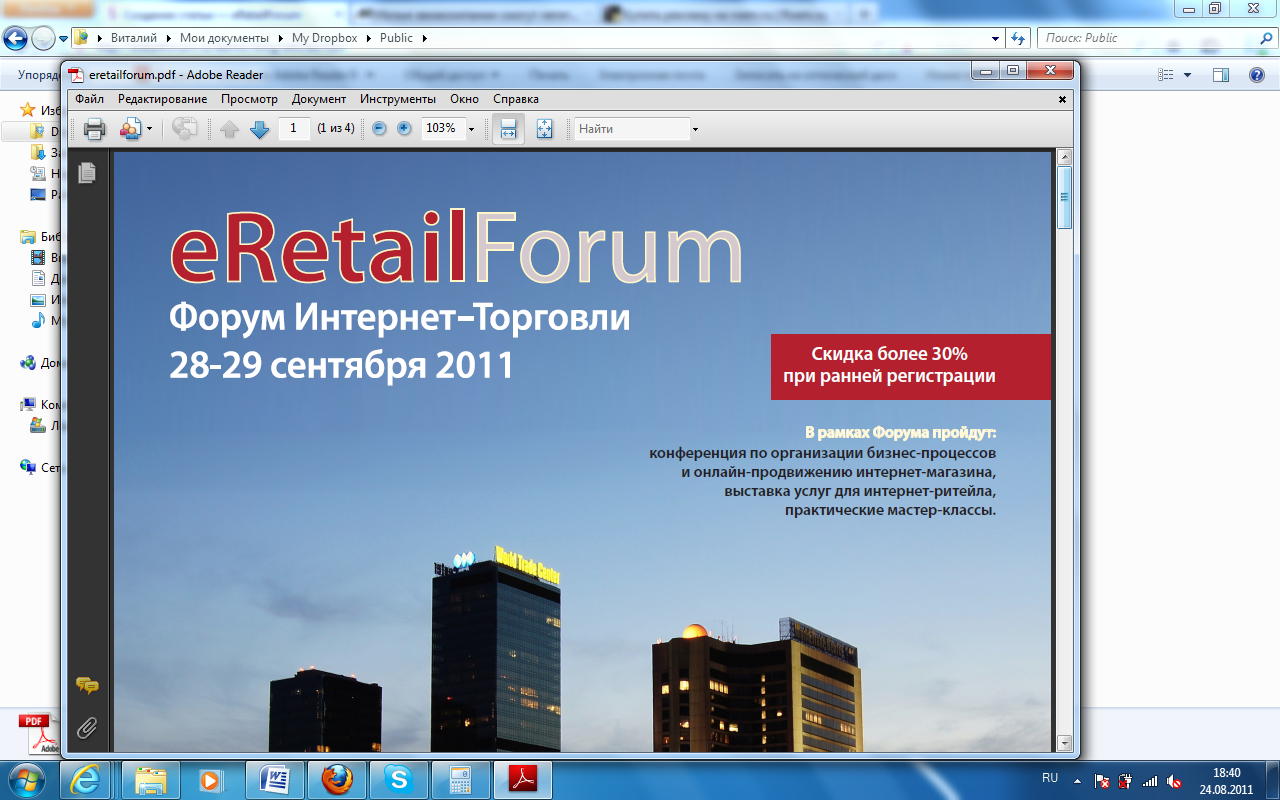Select the PDF file thumbnail in Explorer
The width and height of the screenshot is (1280, 800).
(x=41, y=735)
